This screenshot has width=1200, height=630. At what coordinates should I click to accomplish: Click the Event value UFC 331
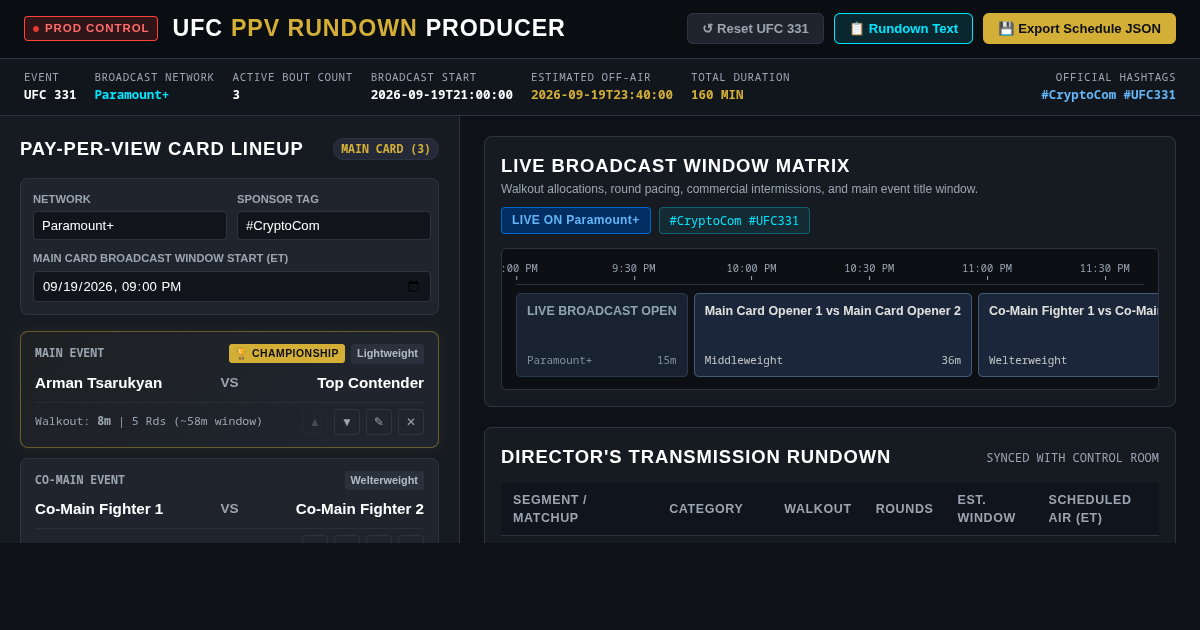[x=50, y=95]
